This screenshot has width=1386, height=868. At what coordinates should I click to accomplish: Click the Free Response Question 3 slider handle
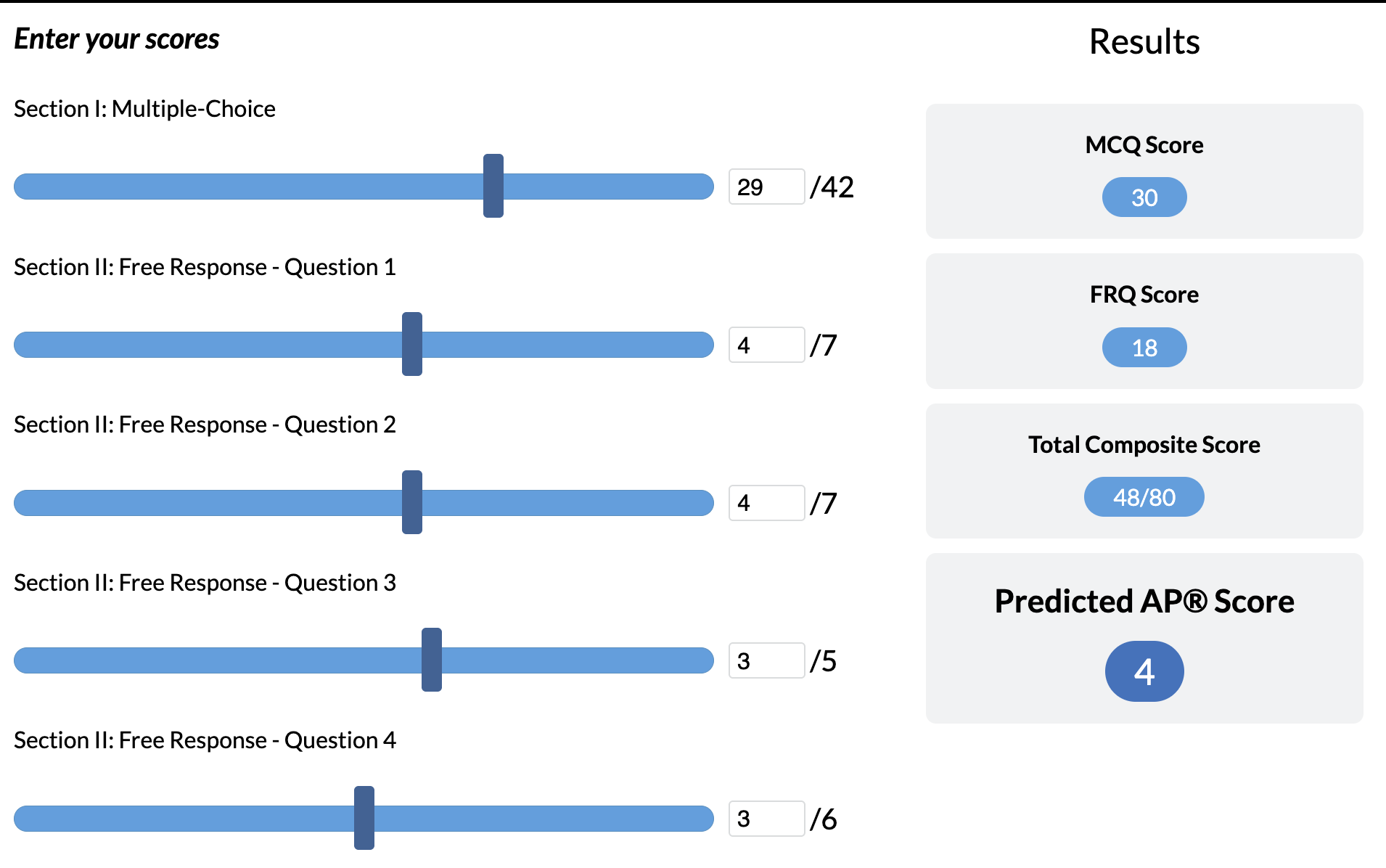point(432,660)
